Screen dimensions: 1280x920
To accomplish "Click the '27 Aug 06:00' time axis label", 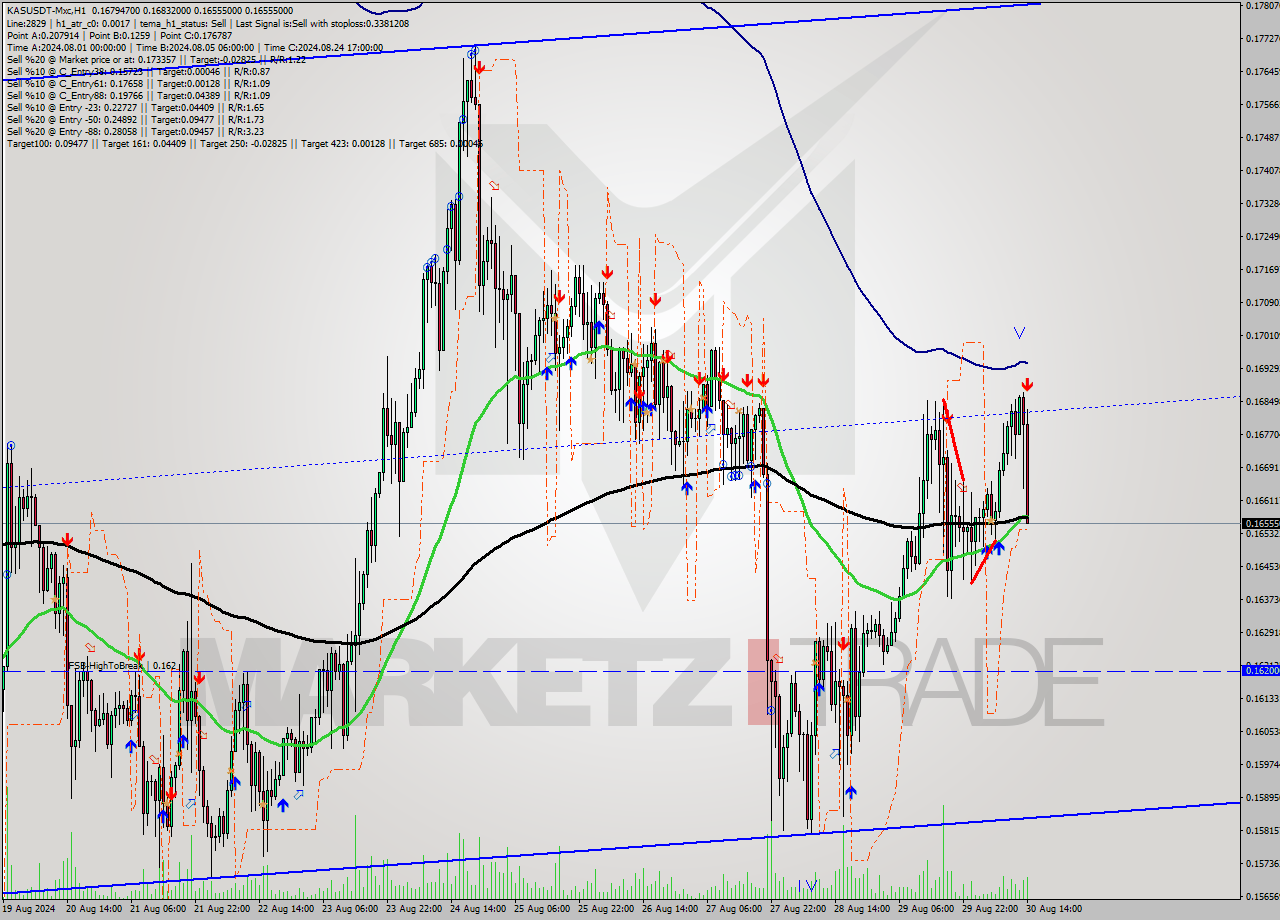I will click(x=733, y=909).
